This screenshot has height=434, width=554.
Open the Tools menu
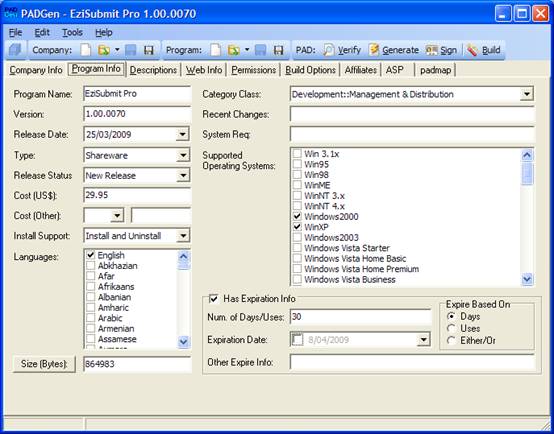point(72,33)
